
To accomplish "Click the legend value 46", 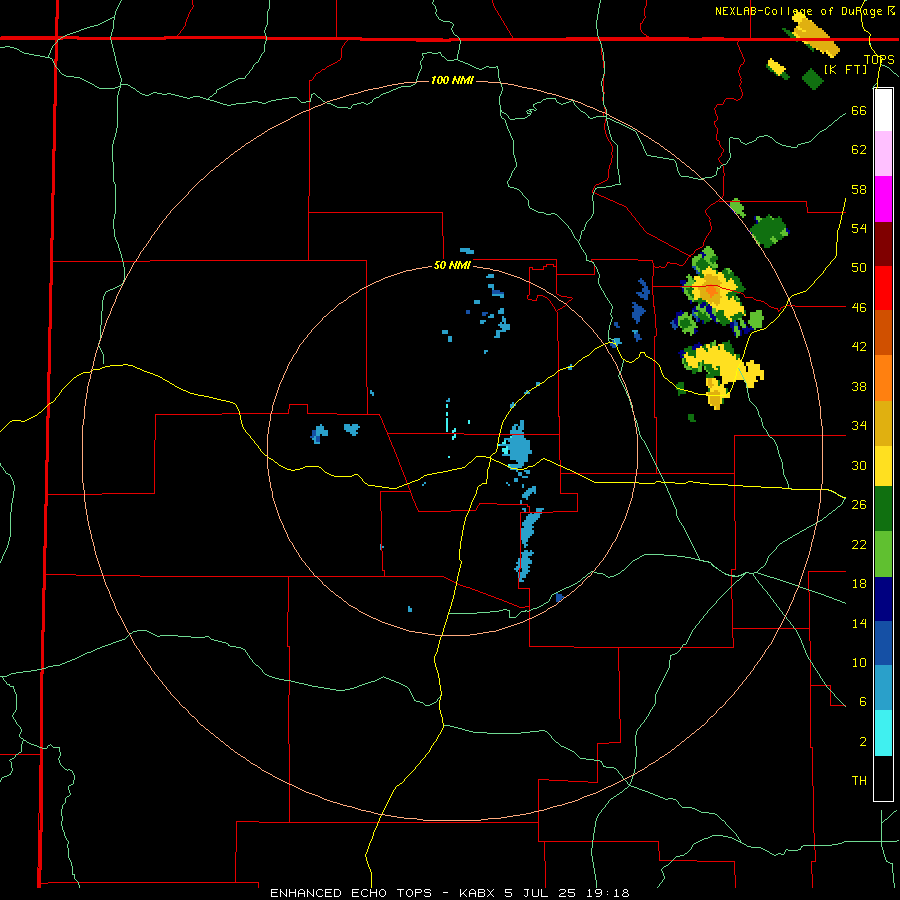I will coord(859,308).
